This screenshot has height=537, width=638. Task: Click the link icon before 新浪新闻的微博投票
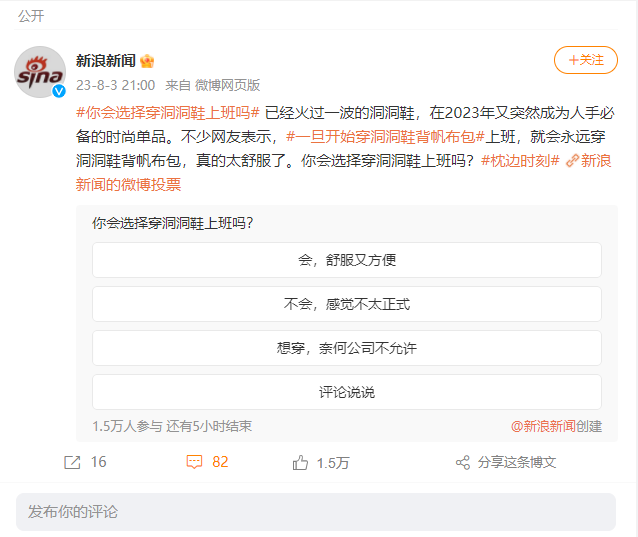571,161
